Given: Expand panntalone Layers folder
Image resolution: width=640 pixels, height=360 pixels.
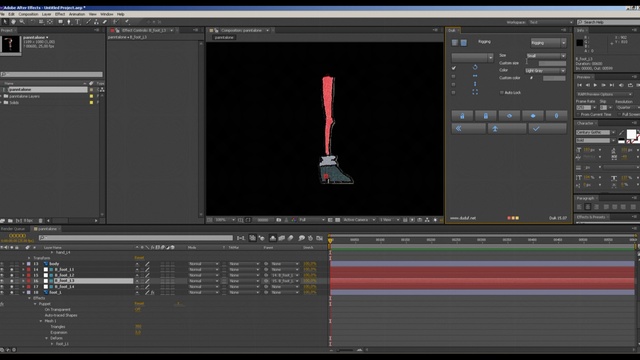Looking at the screenshot, I should [1, 96].
